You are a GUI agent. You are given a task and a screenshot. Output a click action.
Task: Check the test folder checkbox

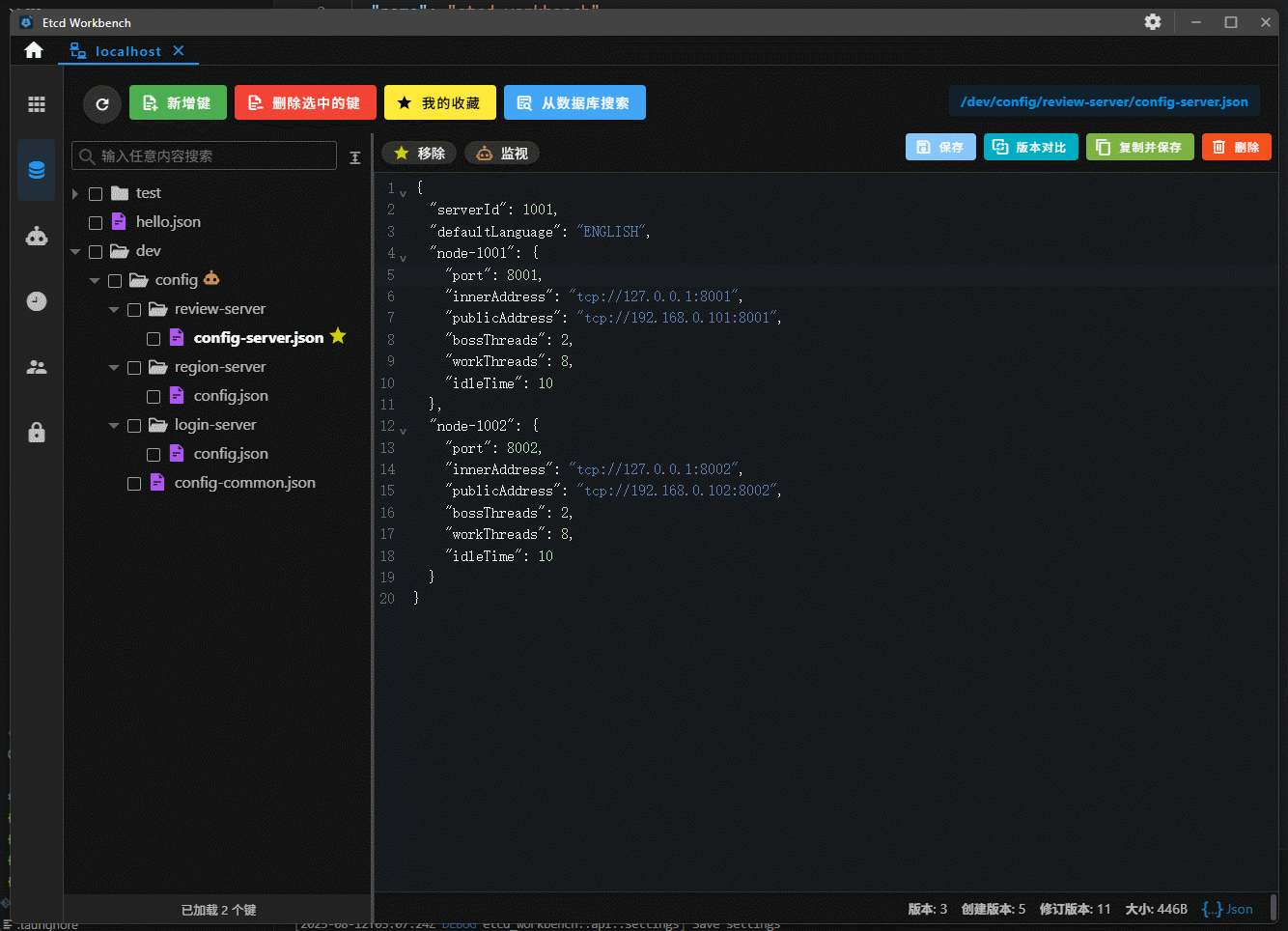point(96,194)
